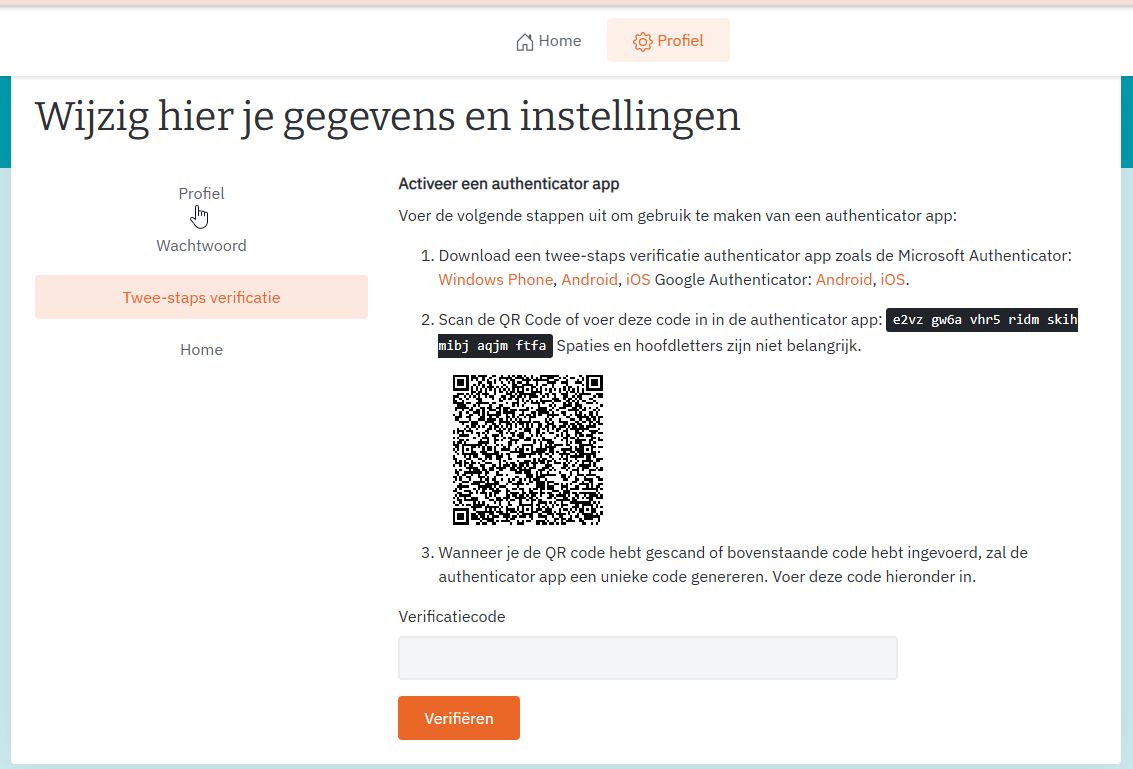Open the iOS link for Microsoft Authenticator
Image resolution: width=1133 pixels, height=769 pixels.
coord(638,280)
